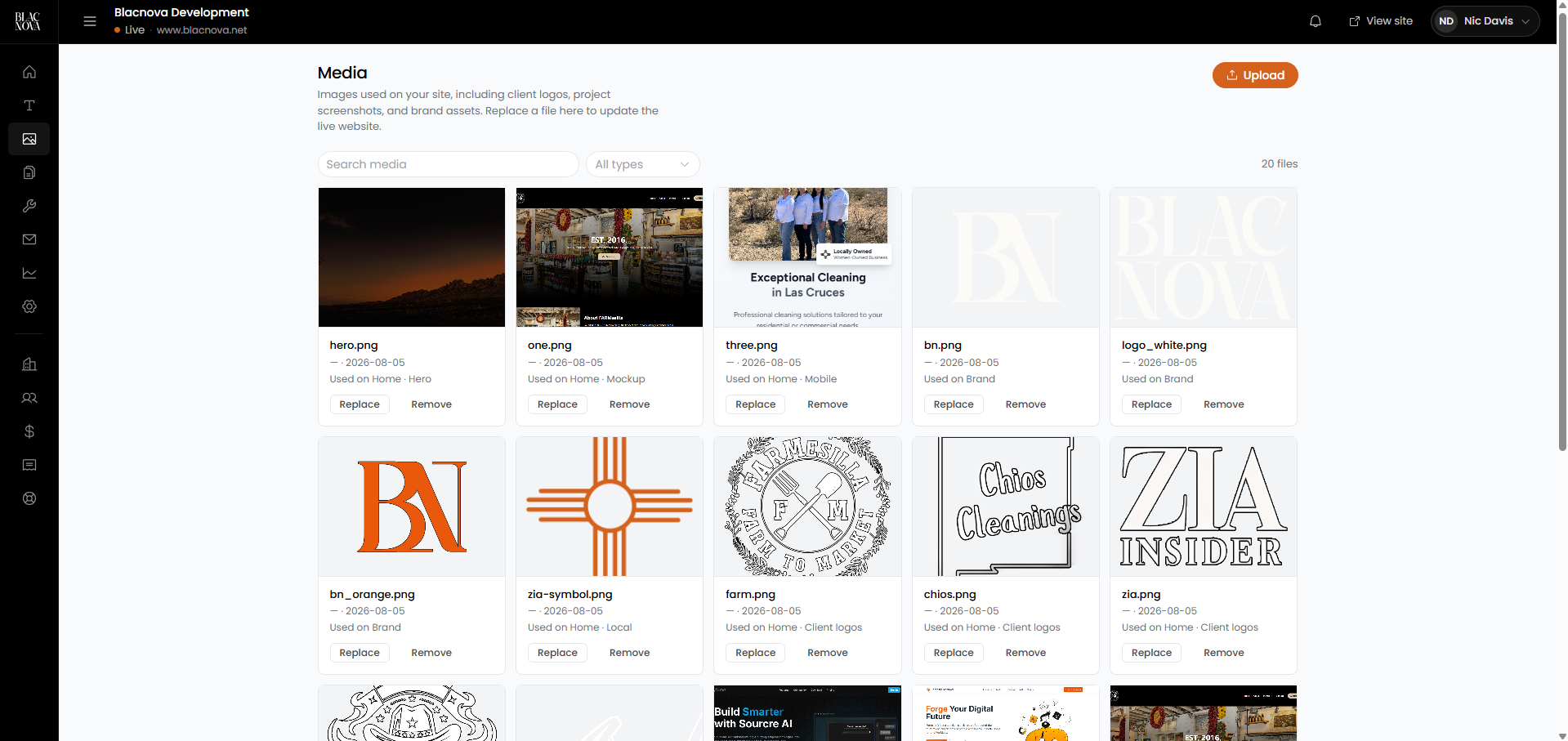Click the View site link

pos(1381,21)
